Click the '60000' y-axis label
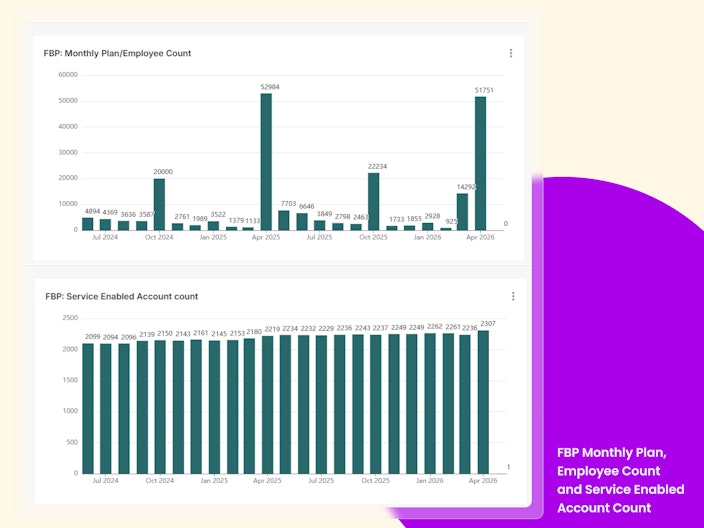Image resolution: width=704 pixels, height=528 pixels. pyautogui.click(x=68, y=75)
